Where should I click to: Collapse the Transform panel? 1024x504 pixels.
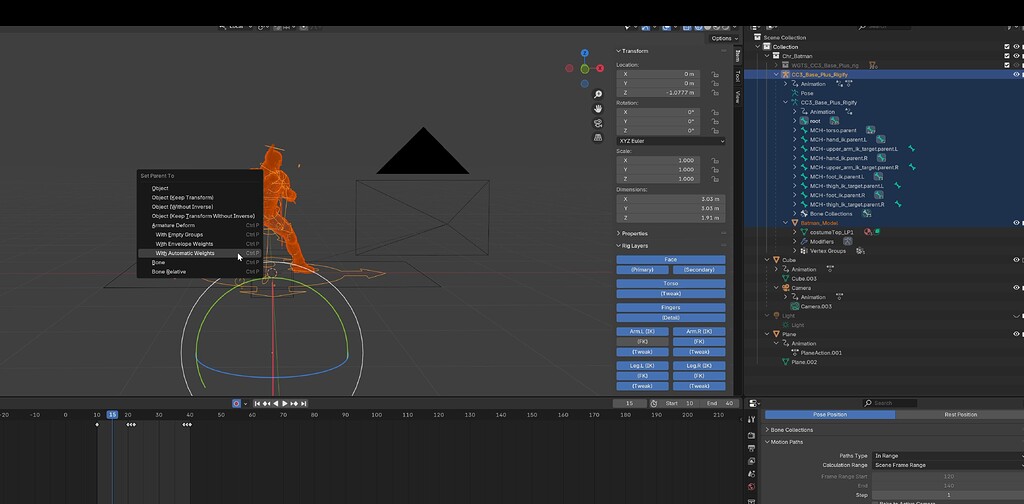point(618,51)
